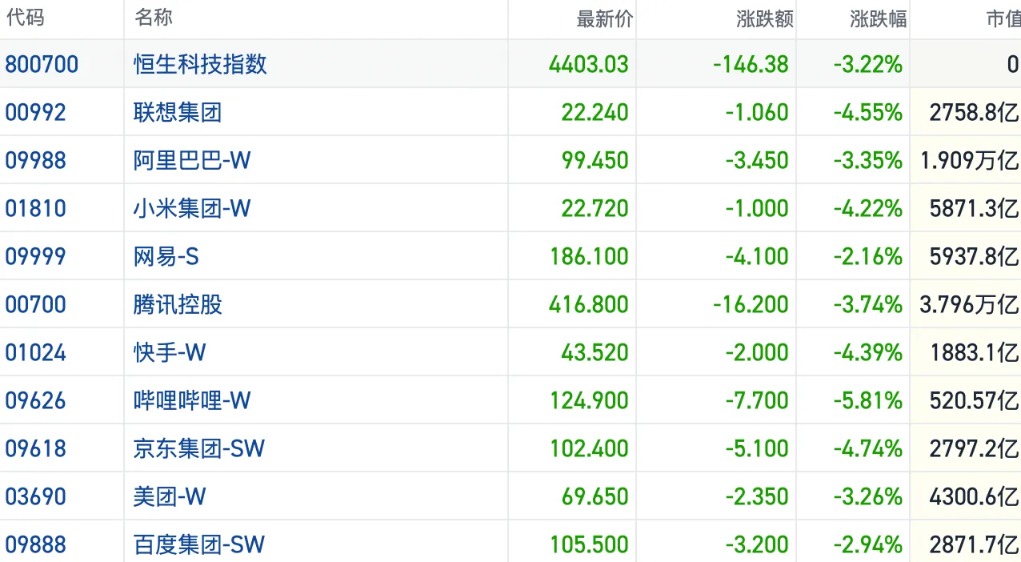The image size is (1021, 562).
Task: Open stock code 03690
Action: tap(35, 497)
